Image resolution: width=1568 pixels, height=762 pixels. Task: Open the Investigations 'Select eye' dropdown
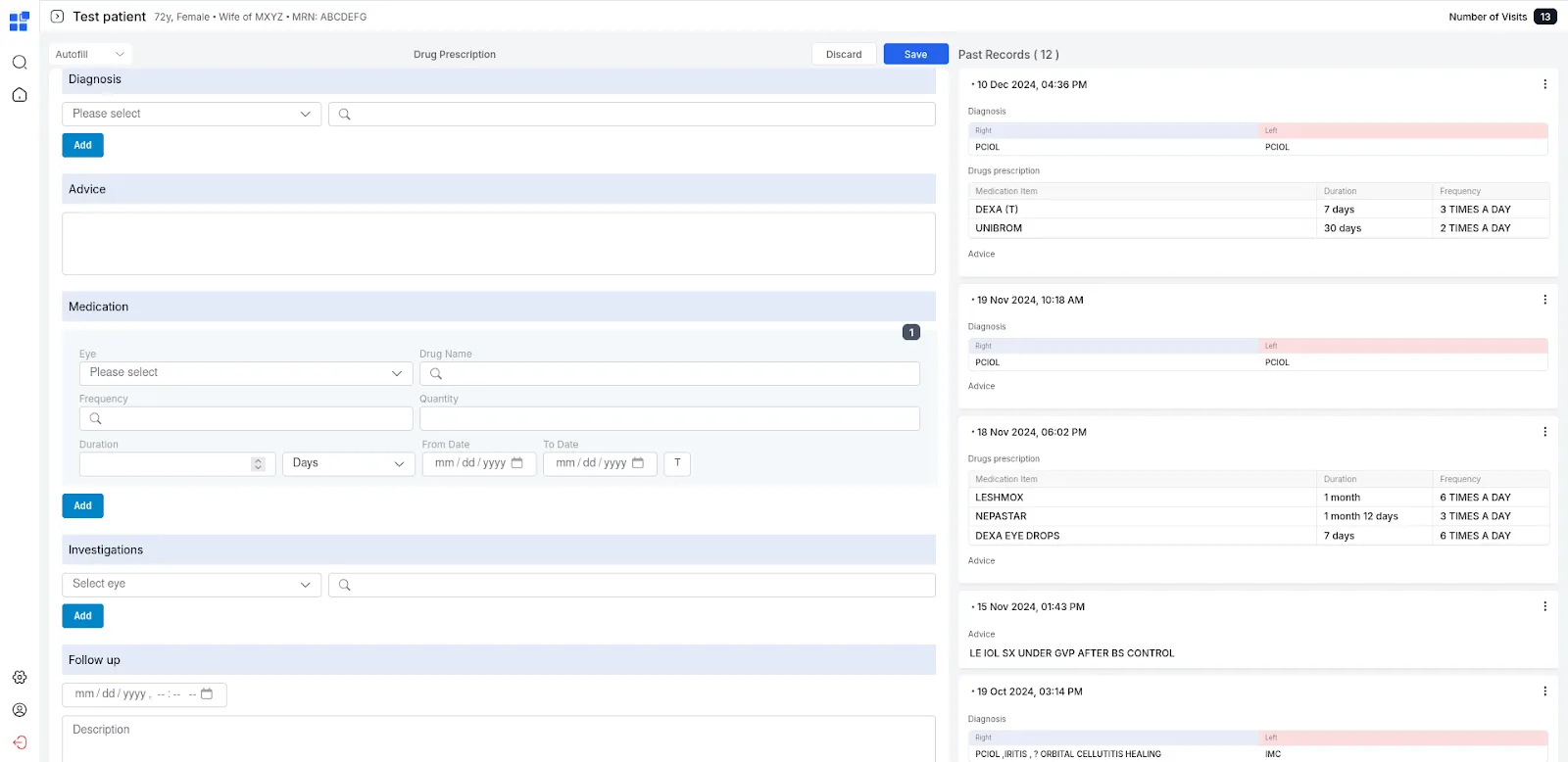[191, 585]
